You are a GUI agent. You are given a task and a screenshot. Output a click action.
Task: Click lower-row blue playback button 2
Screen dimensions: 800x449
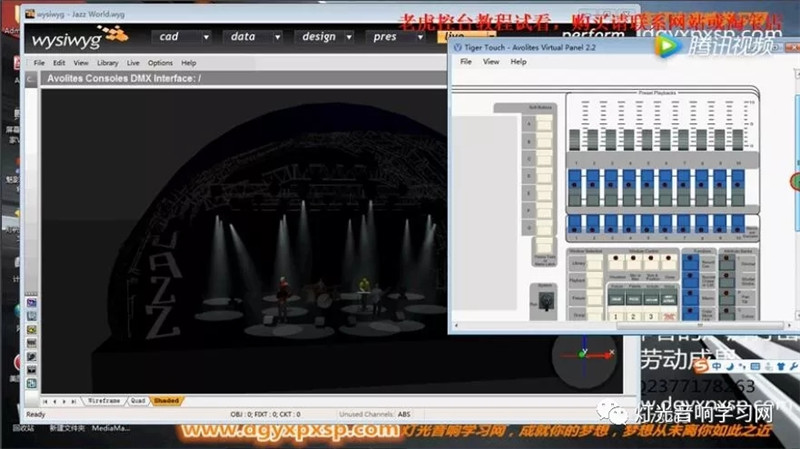pos(593,223)
